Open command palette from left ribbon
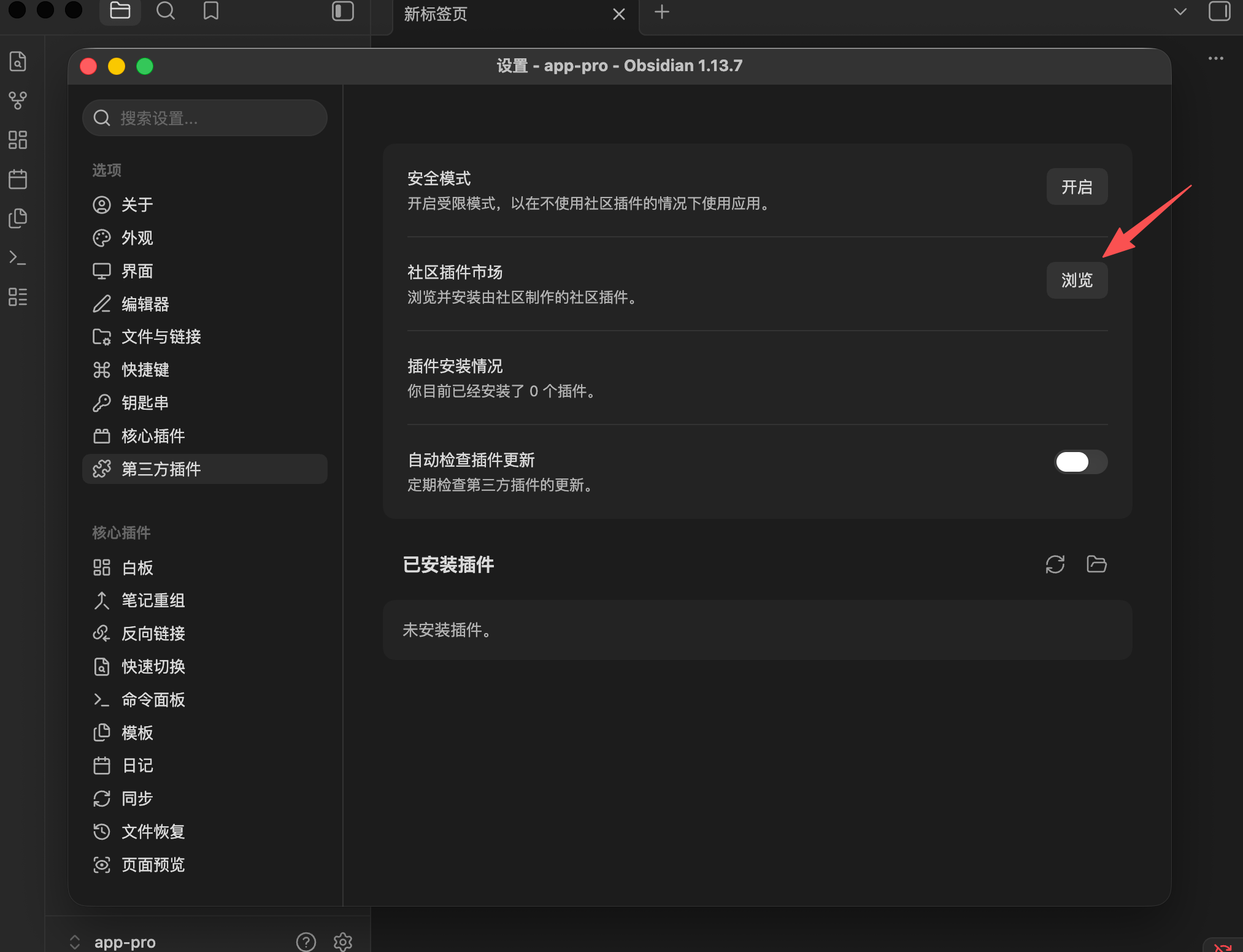The width and height of the screenshot is (1243, 952). (18, 258)
